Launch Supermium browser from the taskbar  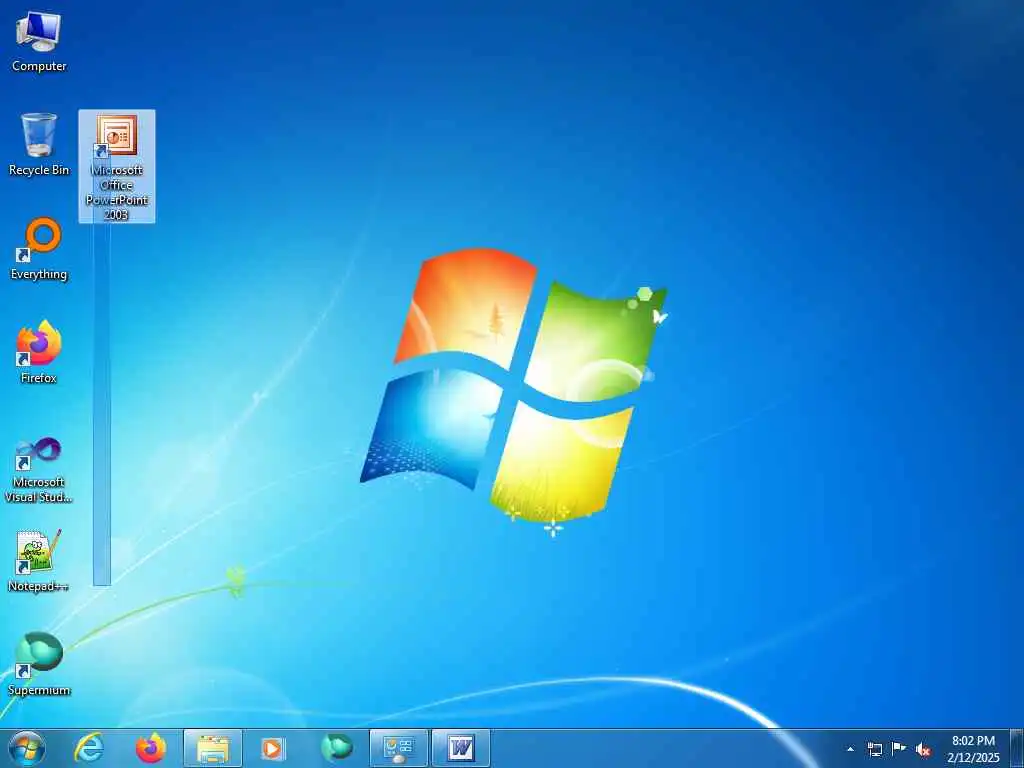[x=336, y=748]
